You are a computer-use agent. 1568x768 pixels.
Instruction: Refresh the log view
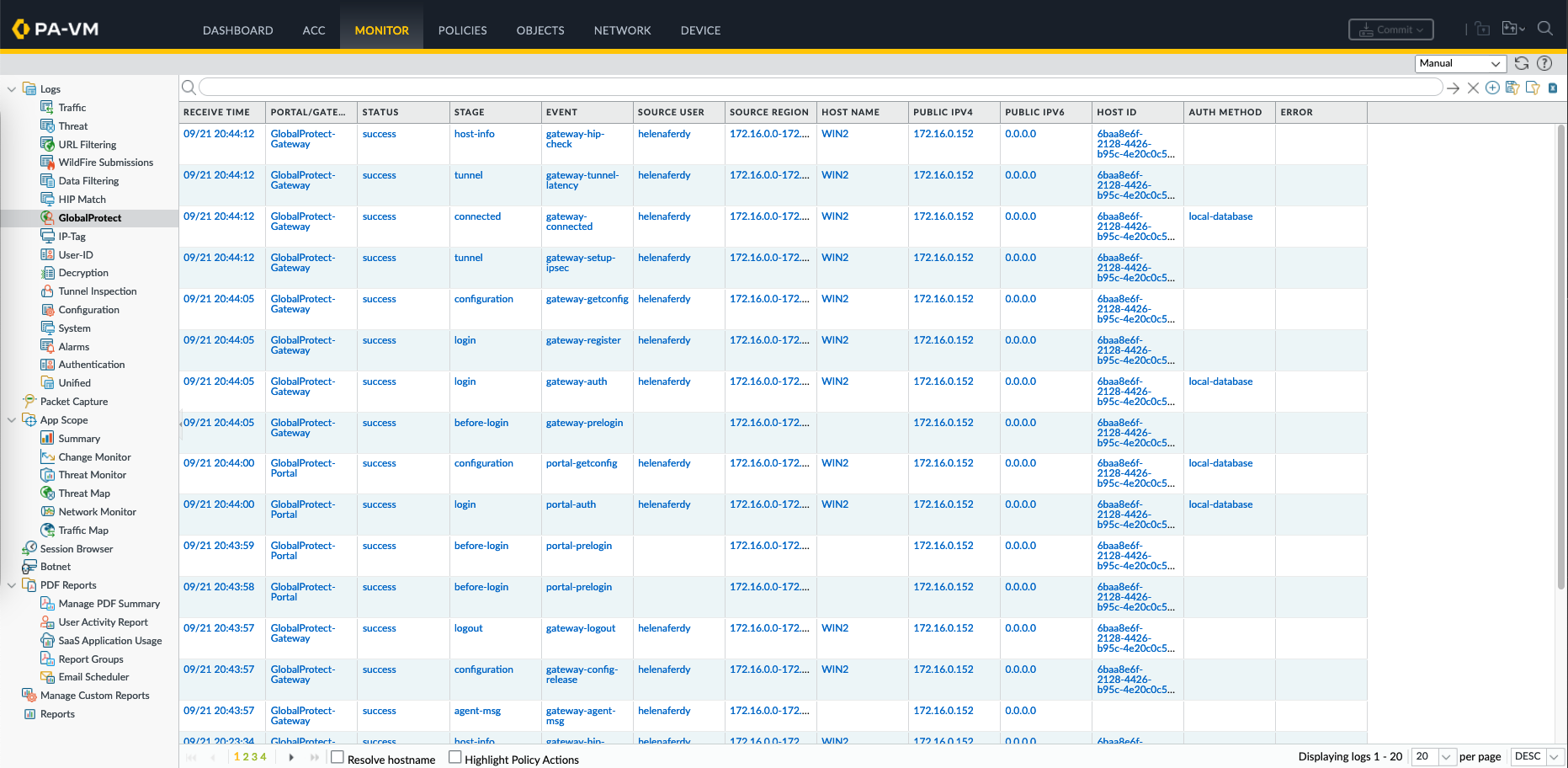[x=1522, y=63]
